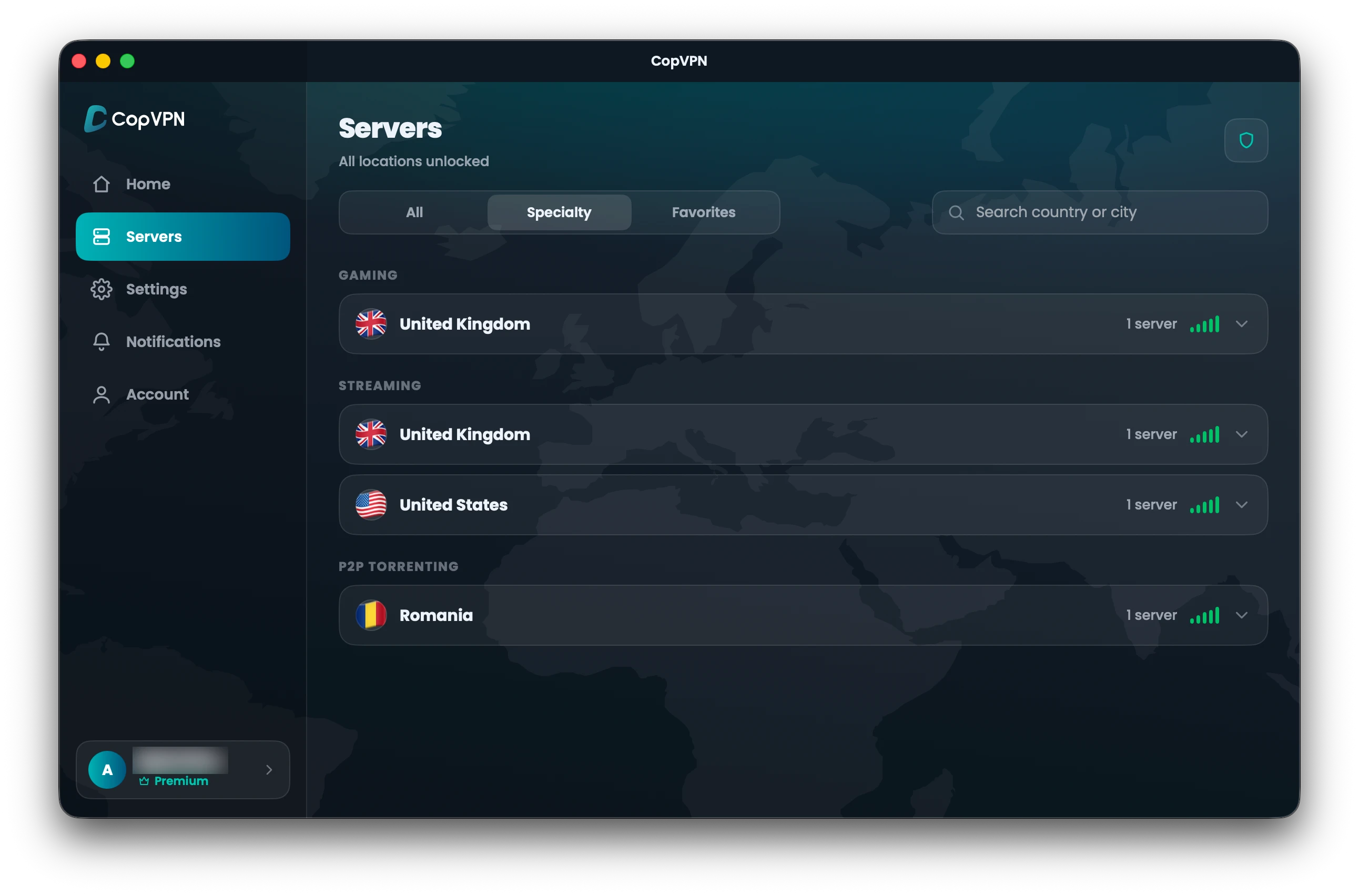Image resolution: width=1359 pixels, height=896 pixels.
Task: Expand Gaming United Kingdom server chevron
Action: coord(1241,324)
